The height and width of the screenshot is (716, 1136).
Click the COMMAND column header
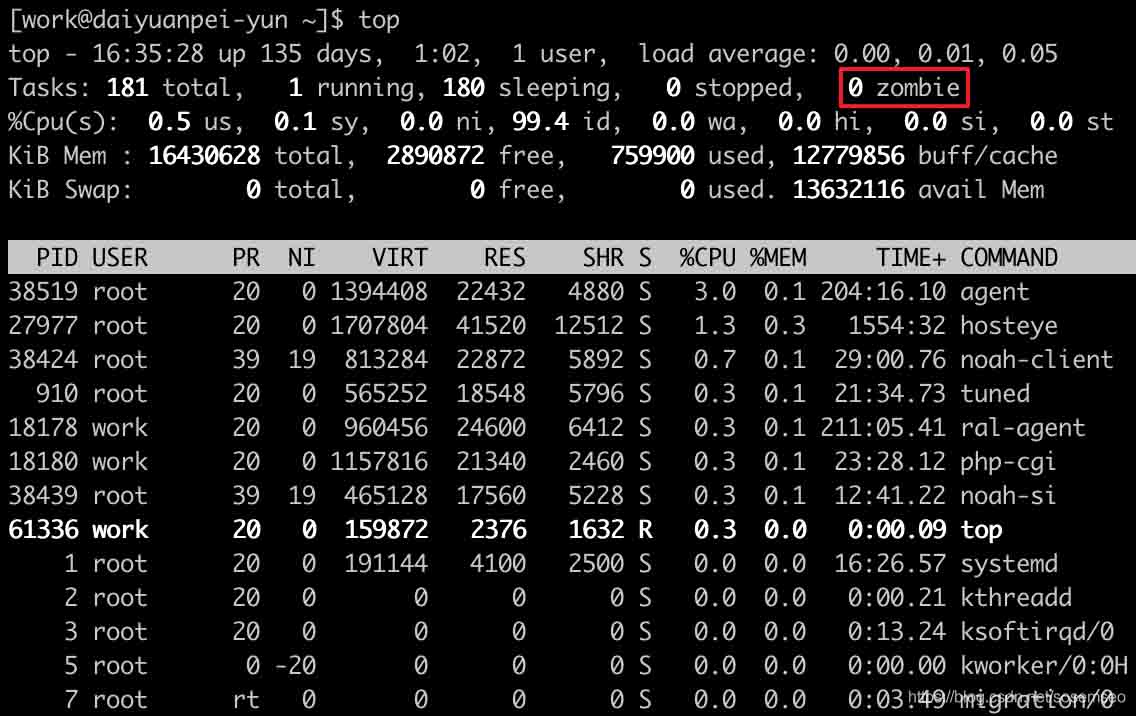coord(1008,257)
